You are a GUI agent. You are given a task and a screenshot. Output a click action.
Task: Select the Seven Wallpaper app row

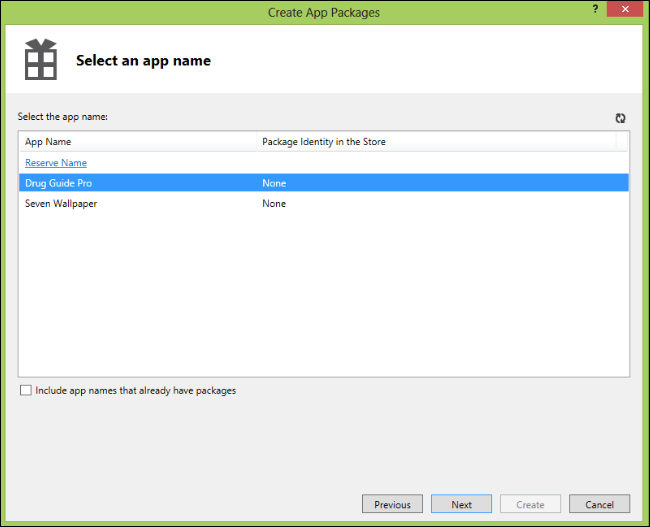coord(61,204)
